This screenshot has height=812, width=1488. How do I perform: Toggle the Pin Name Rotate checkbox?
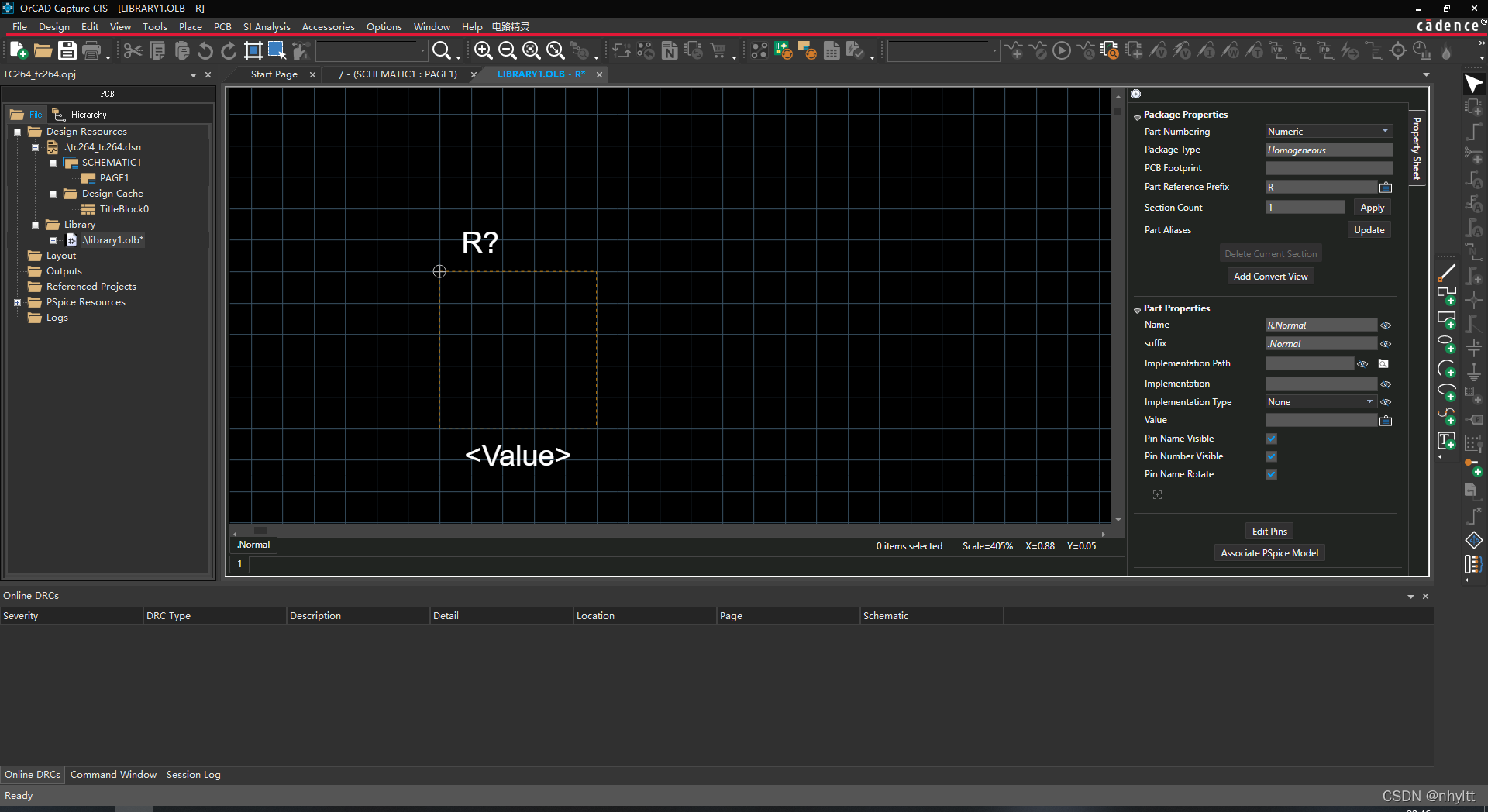[1271, 474]
